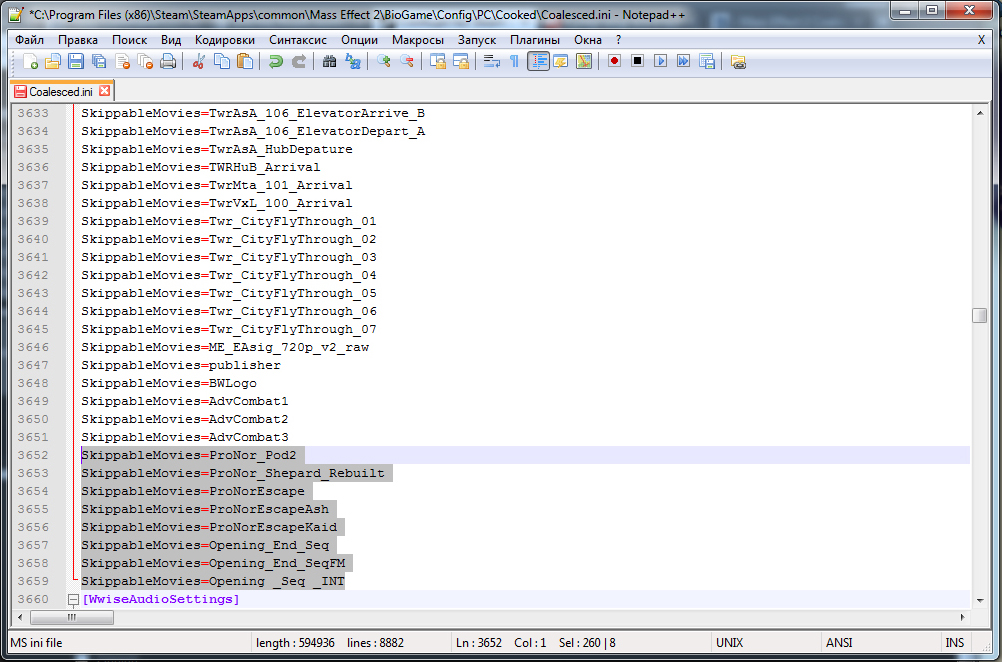Open the Синтаксис menu
Viewport: 1002px width, 662px height.
pyautogui.click(x=298, y=40)
